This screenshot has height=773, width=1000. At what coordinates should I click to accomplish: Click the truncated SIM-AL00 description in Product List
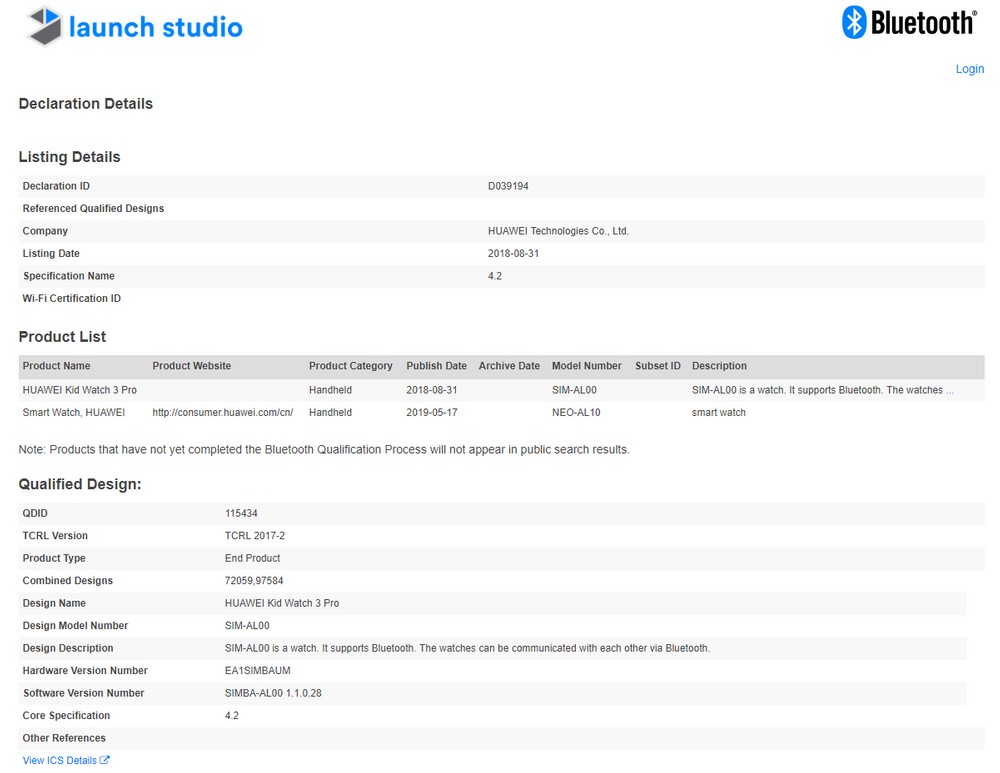[x=823, y=390]
